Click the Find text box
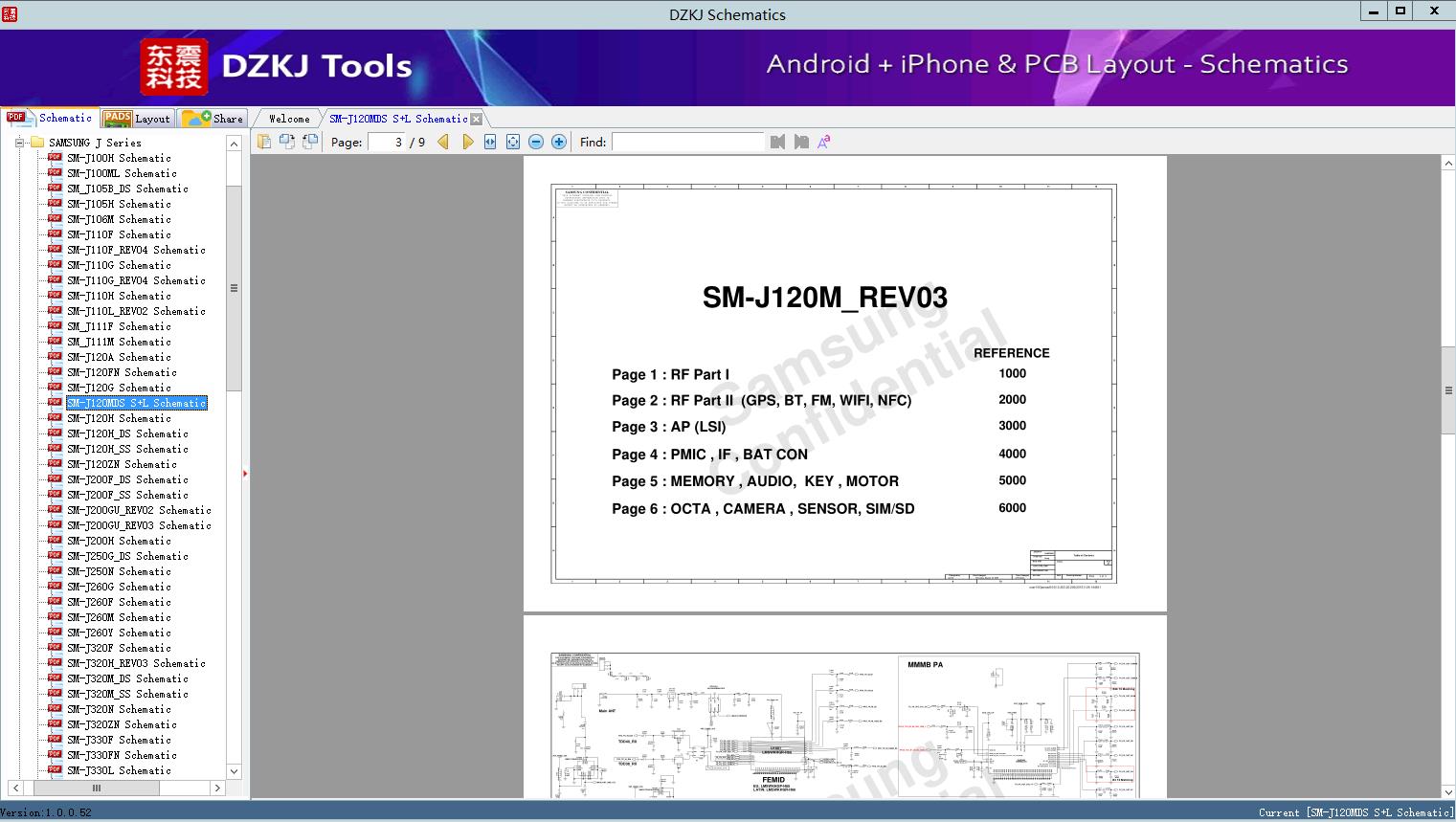 tap(688, 142)
